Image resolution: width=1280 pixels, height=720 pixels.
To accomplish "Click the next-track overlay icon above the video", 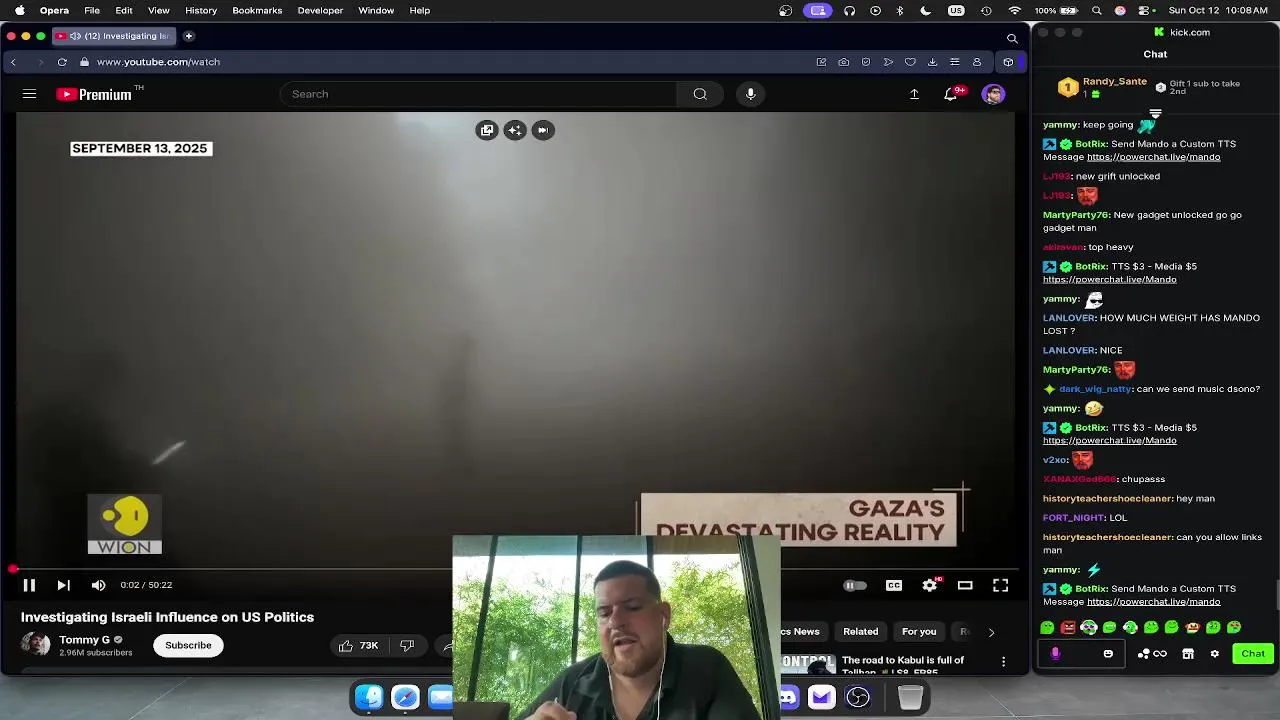I will 543,130.
